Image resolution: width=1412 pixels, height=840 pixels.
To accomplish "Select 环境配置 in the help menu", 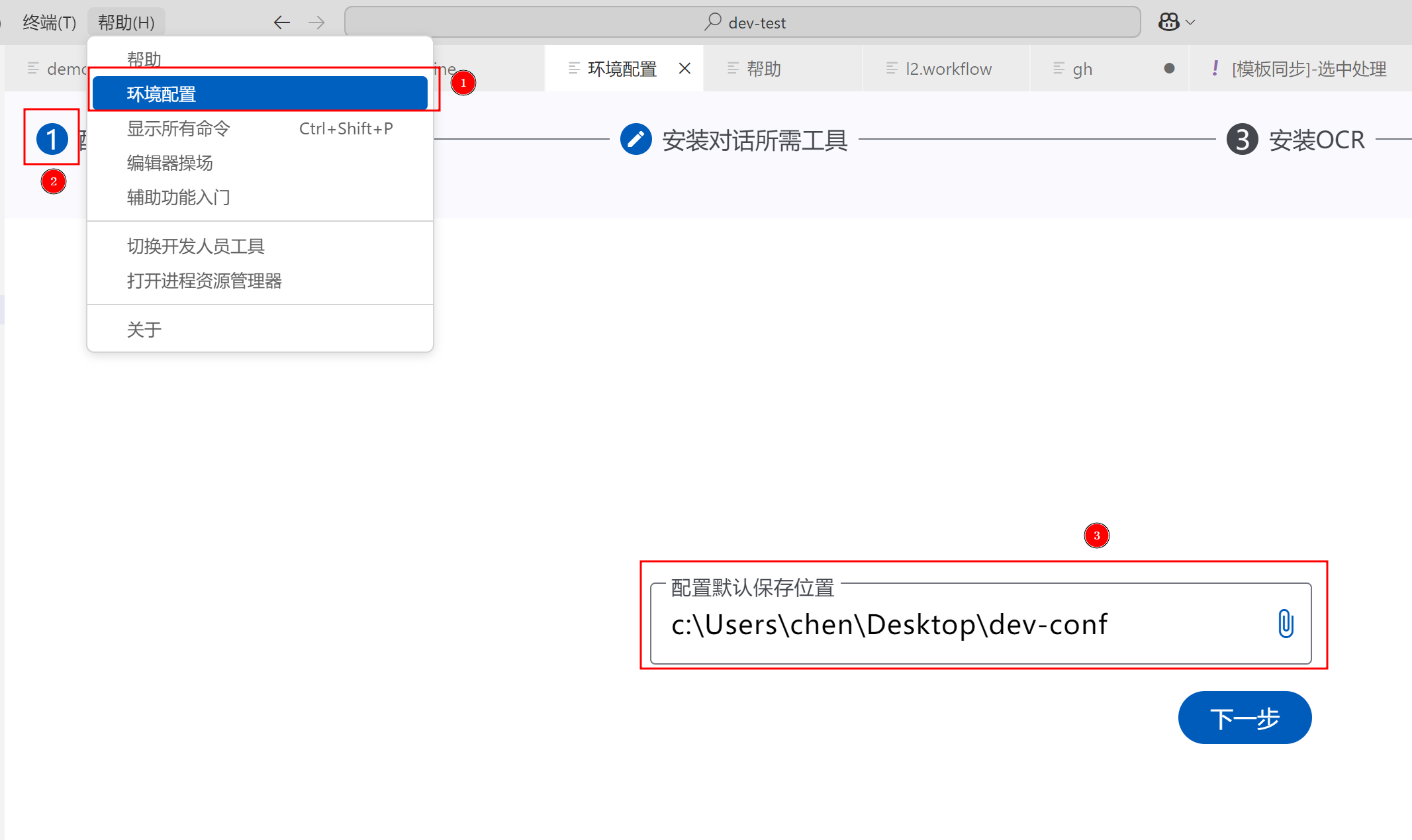I will click(259, 94).
